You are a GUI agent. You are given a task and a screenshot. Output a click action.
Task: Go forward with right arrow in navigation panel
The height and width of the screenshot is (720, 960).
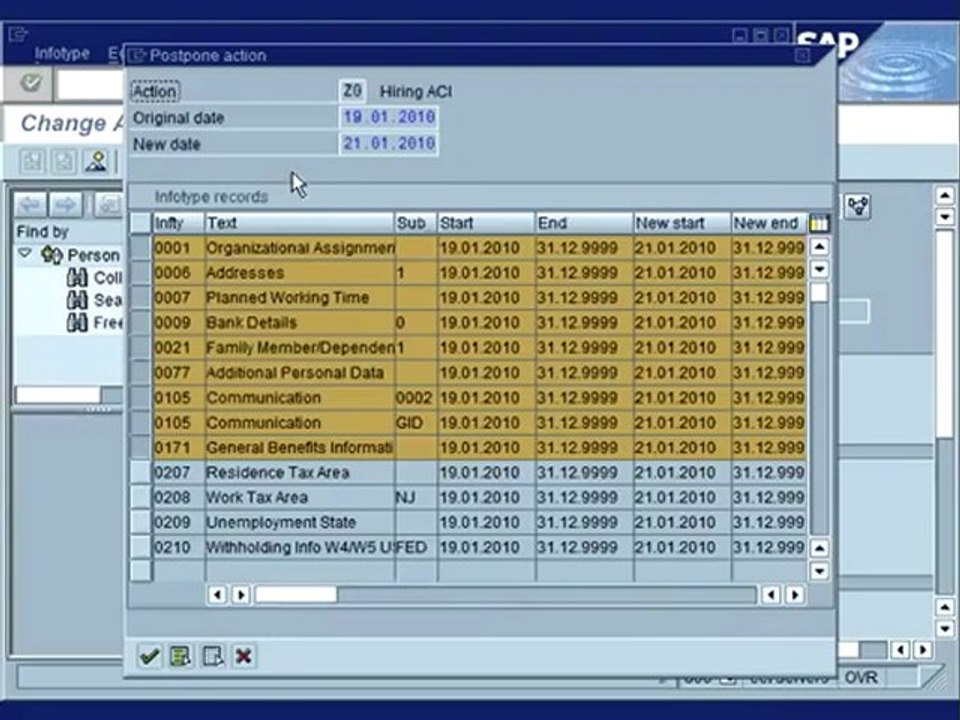click(65, 204)
